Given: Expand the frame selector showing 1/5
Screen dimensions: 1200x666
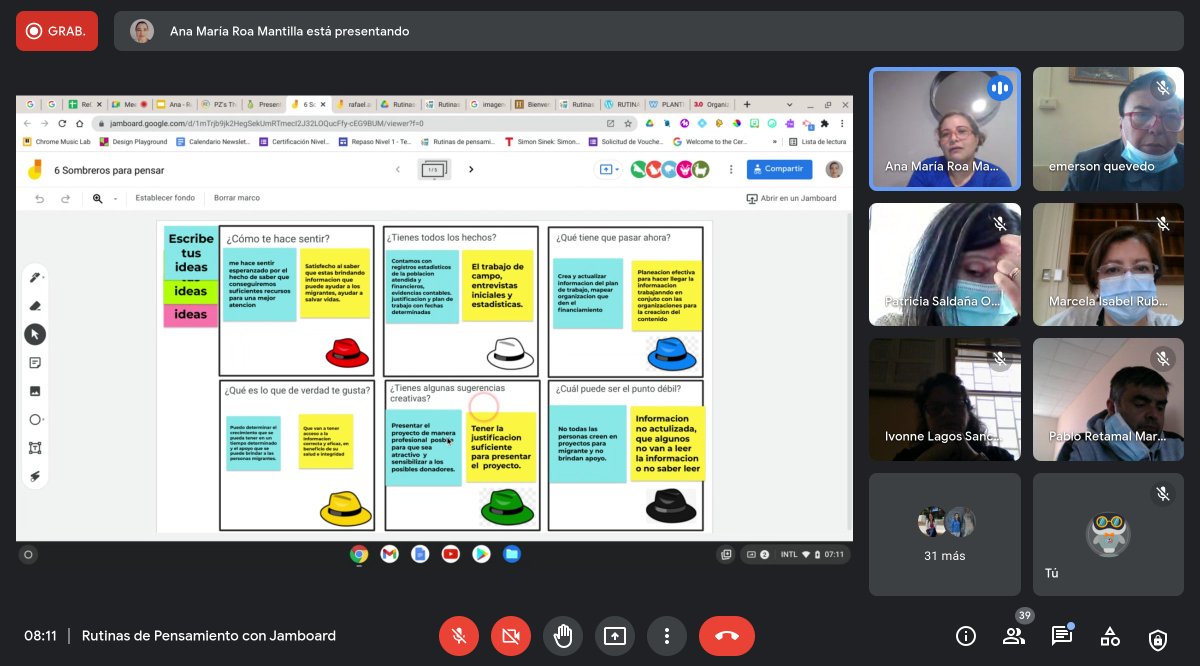Looking at the screenshot, I should coord(432,170).
